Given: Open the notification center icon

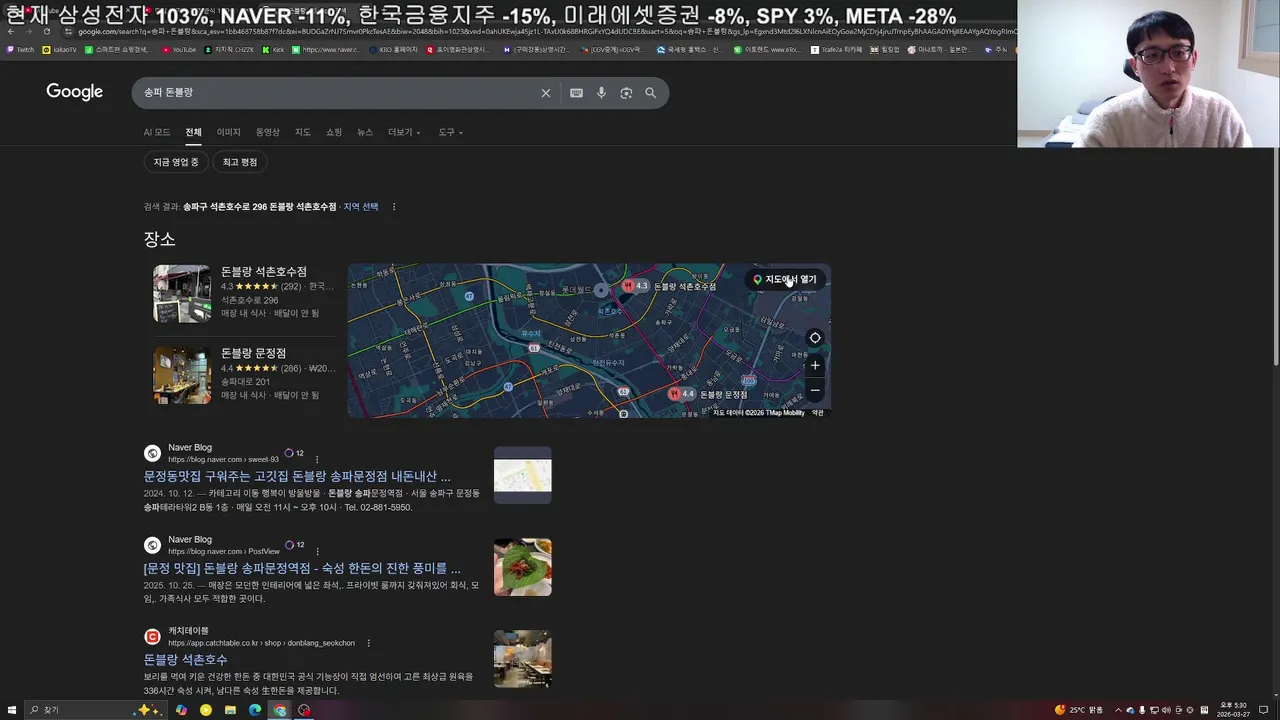Looking at the screenshot, I should (1264, 710).
